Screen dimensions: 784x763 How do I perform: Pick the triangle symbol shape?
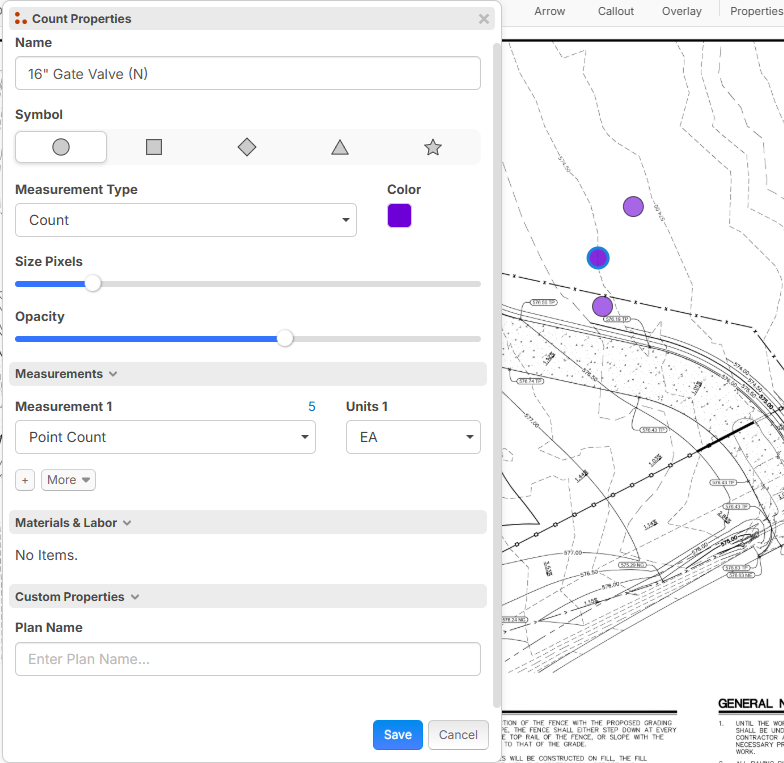tap(340, 147)
